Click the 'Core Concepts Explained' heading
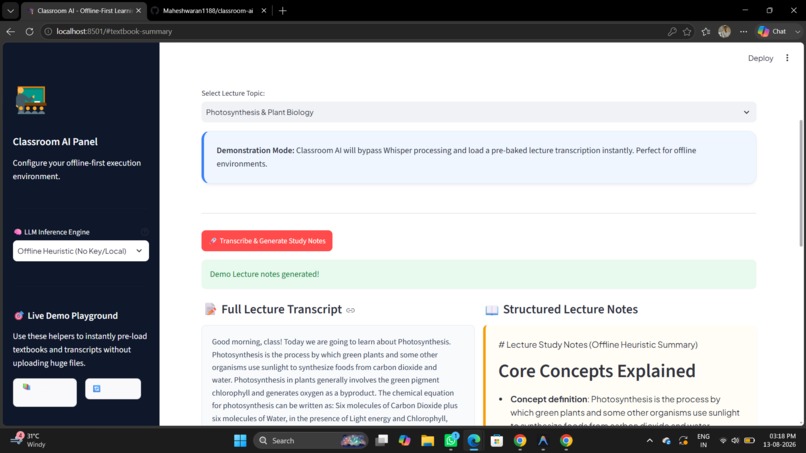 (x=597, y=371)
